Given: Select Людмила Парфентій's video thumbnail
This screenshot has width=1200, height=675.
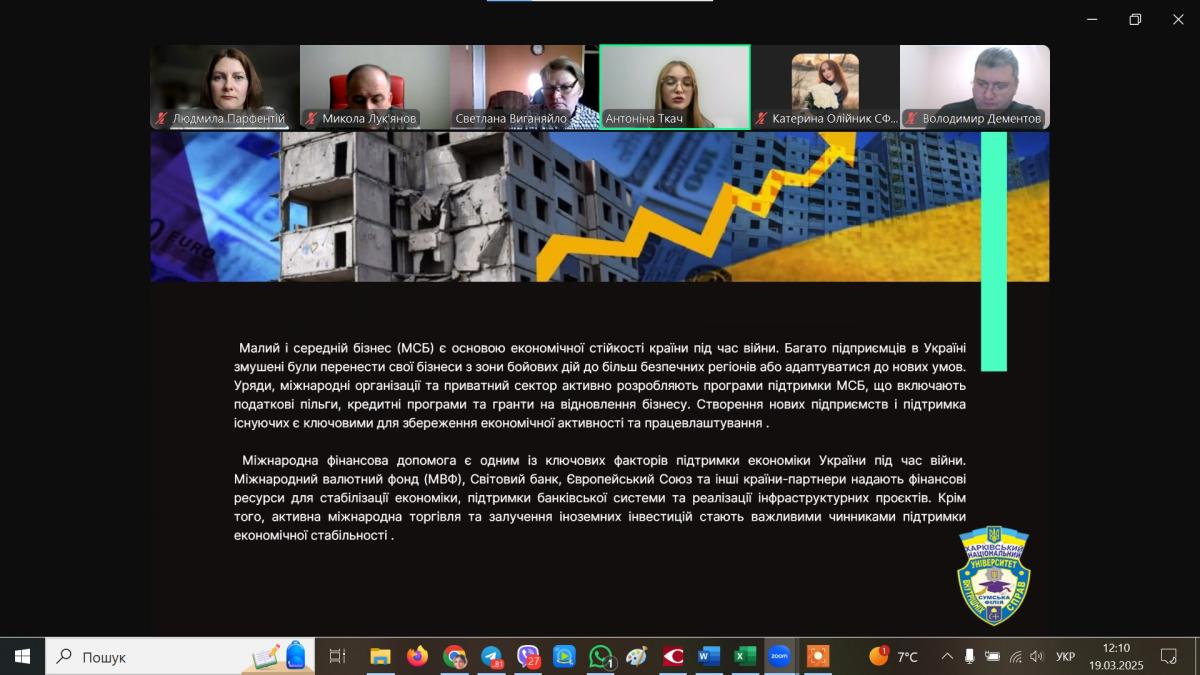Looking at the screenshot, I should pyautogui.click(x=225, y=87).
